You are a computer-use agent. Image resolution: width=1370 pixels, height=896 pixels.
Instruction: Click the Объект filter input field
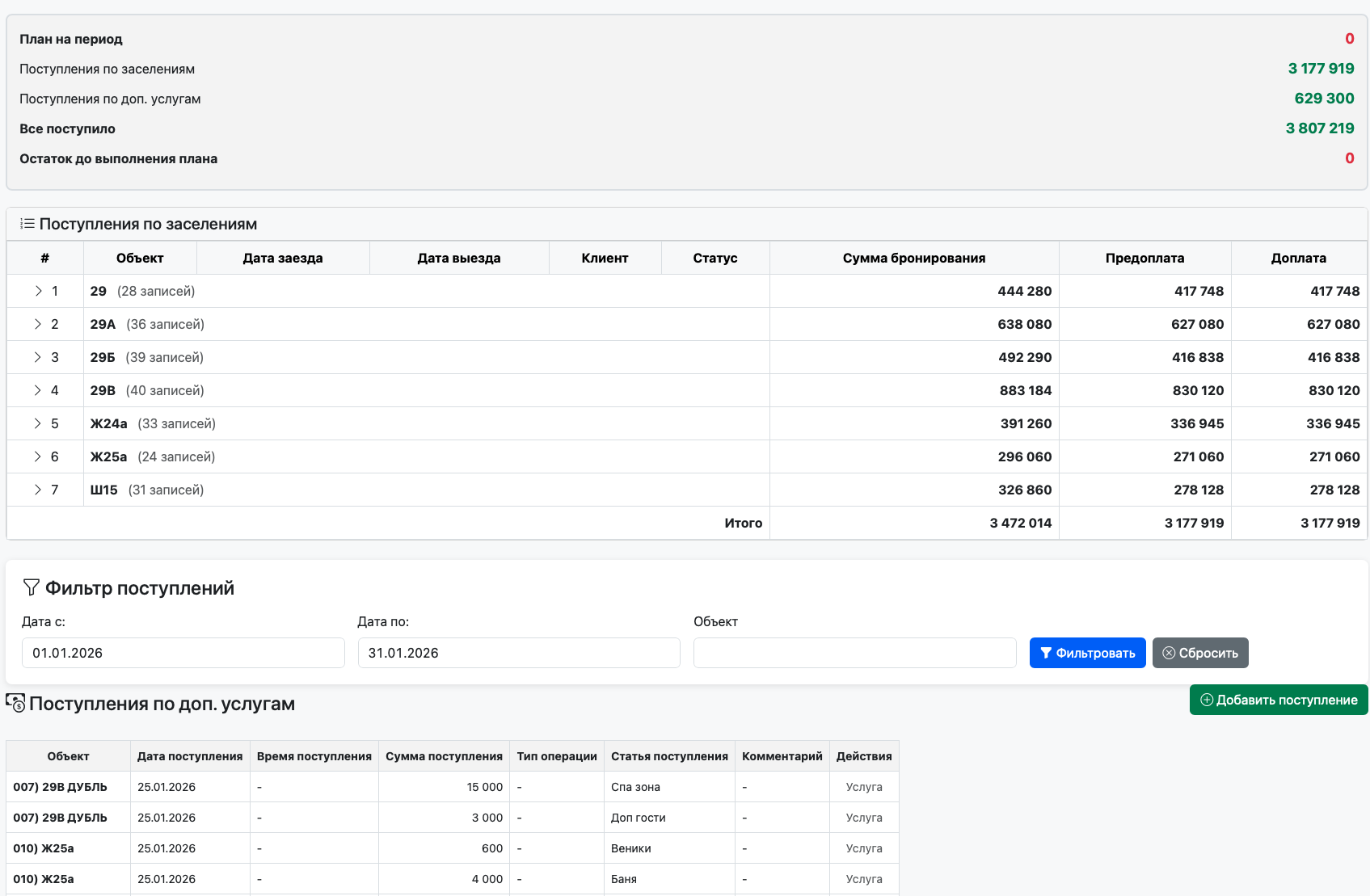(x=854, y=653)
